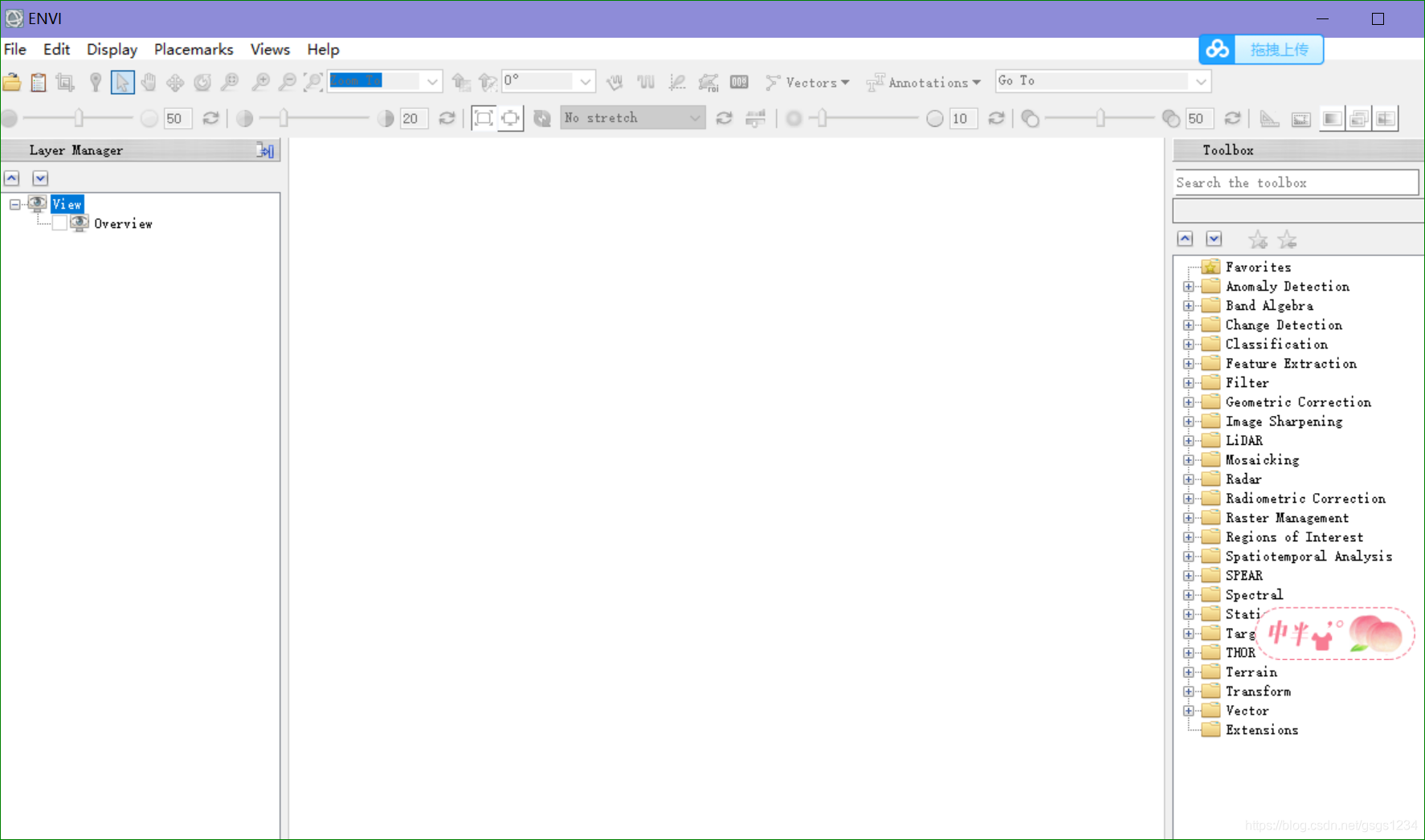Click the blue 拖拽上传 upload button
The image size is (1425, 840).
point(1261,50)
